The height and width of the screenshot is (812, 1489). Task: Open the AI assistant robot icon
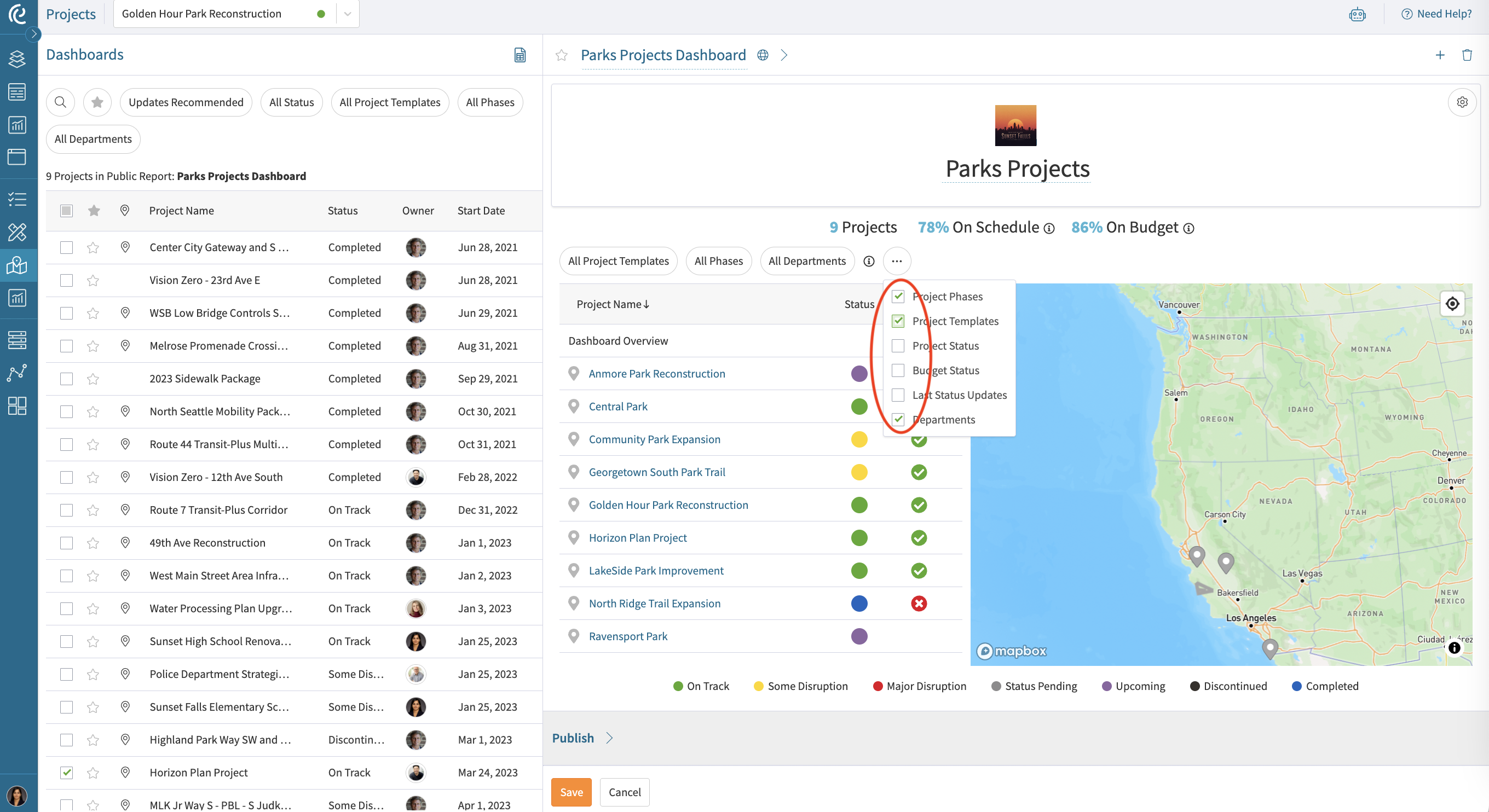point(1357,14)
